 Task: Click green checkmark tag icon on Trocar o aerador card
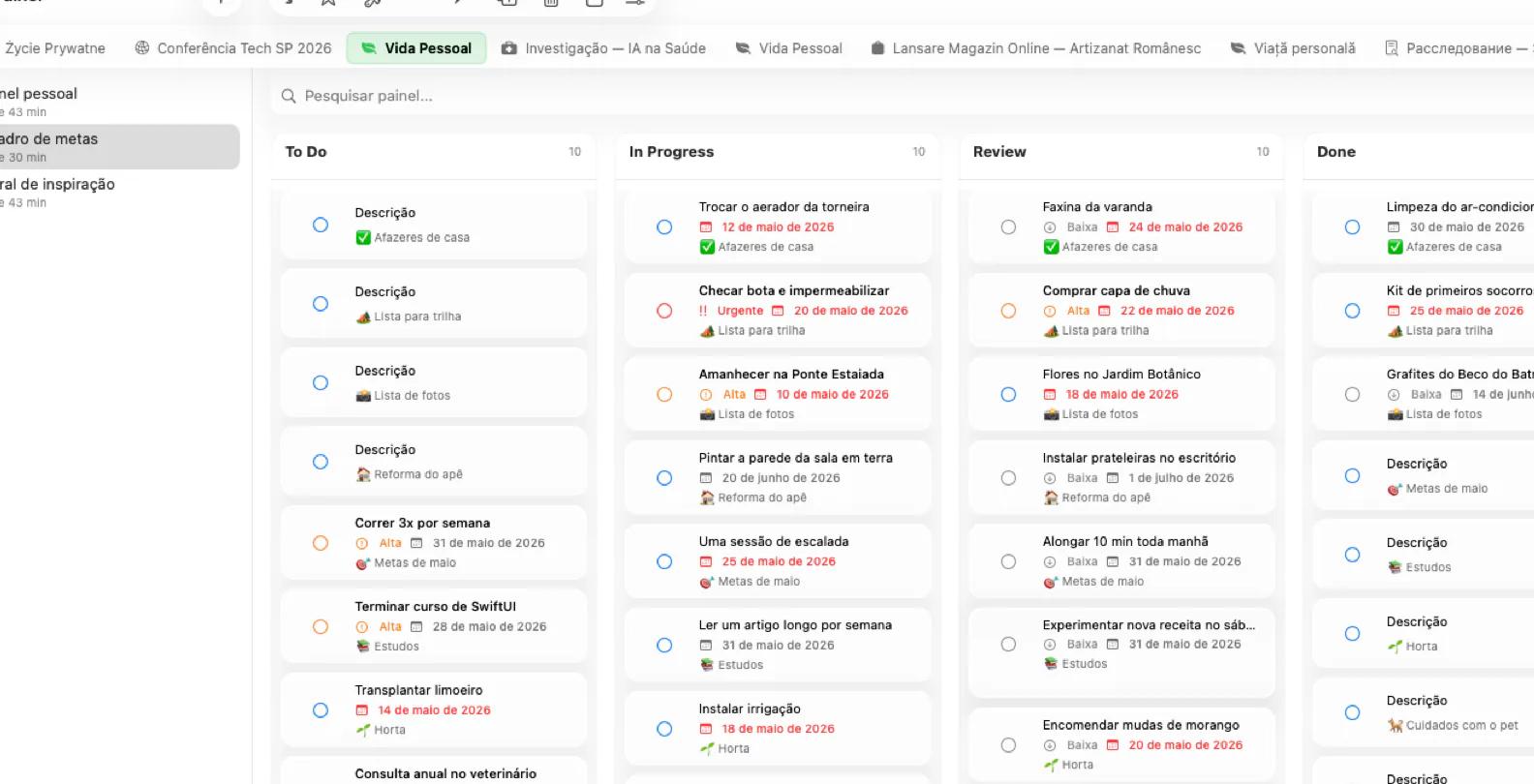(x=707, y=248)
